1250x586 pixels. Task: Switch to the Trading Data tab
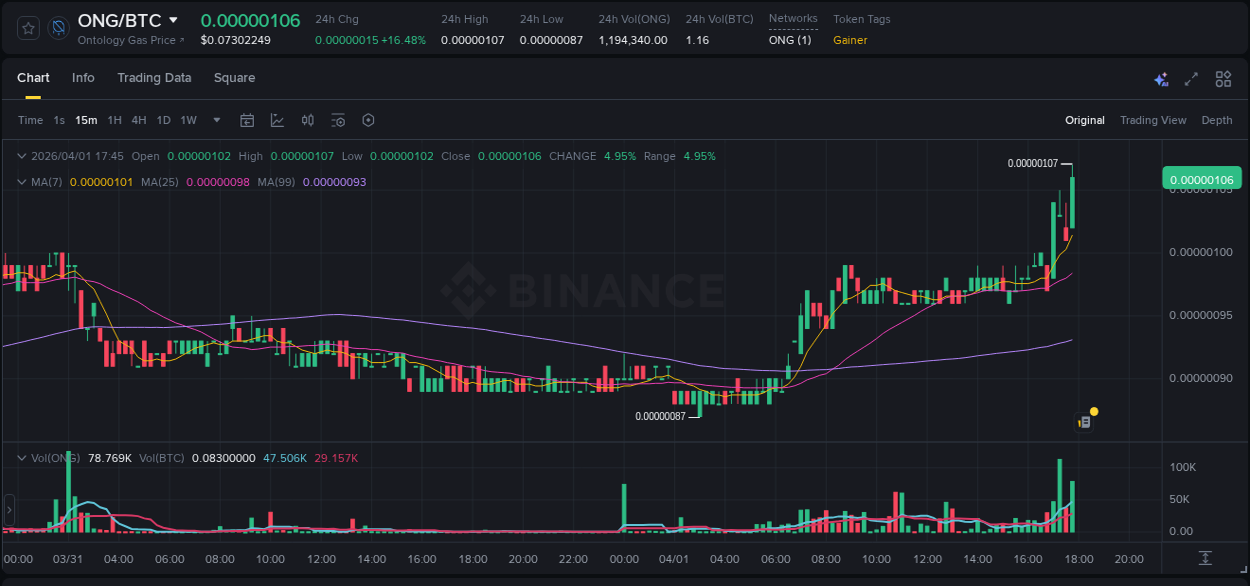pos(154,78)
